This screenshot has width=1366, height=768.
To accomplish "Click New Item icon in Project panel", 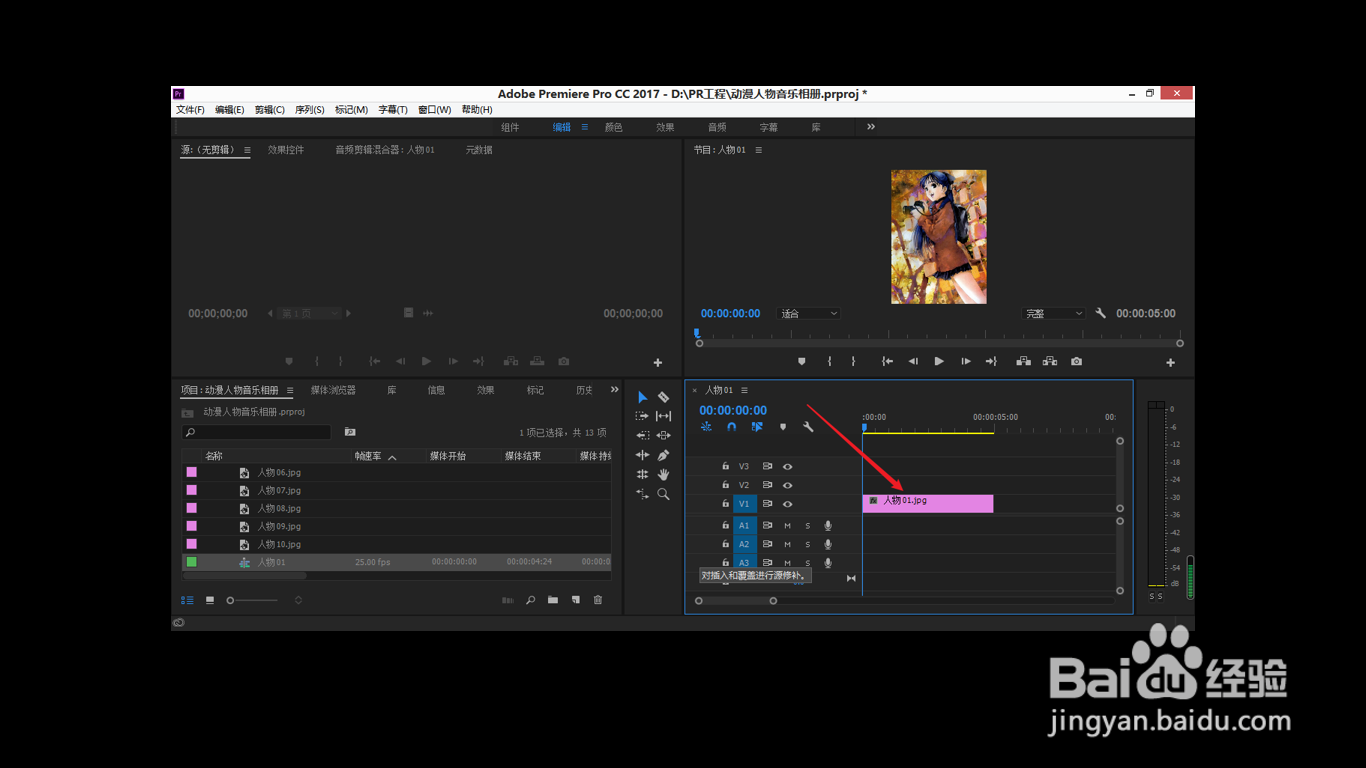I will [x=576, y=600].
